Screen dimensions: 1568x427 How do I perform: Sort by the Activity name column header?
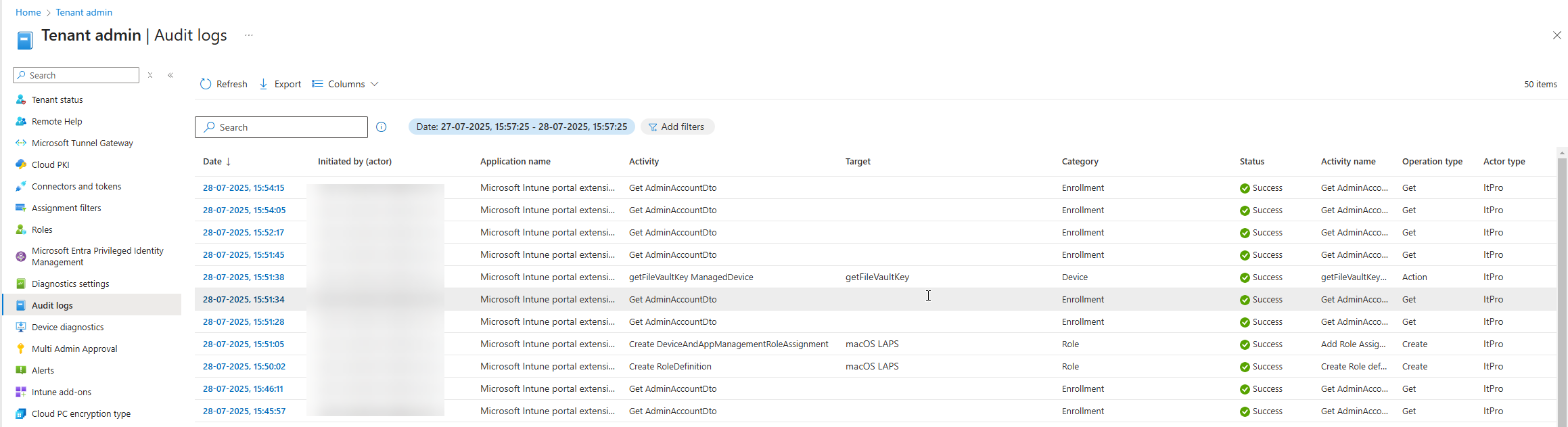click(1348, 161)
